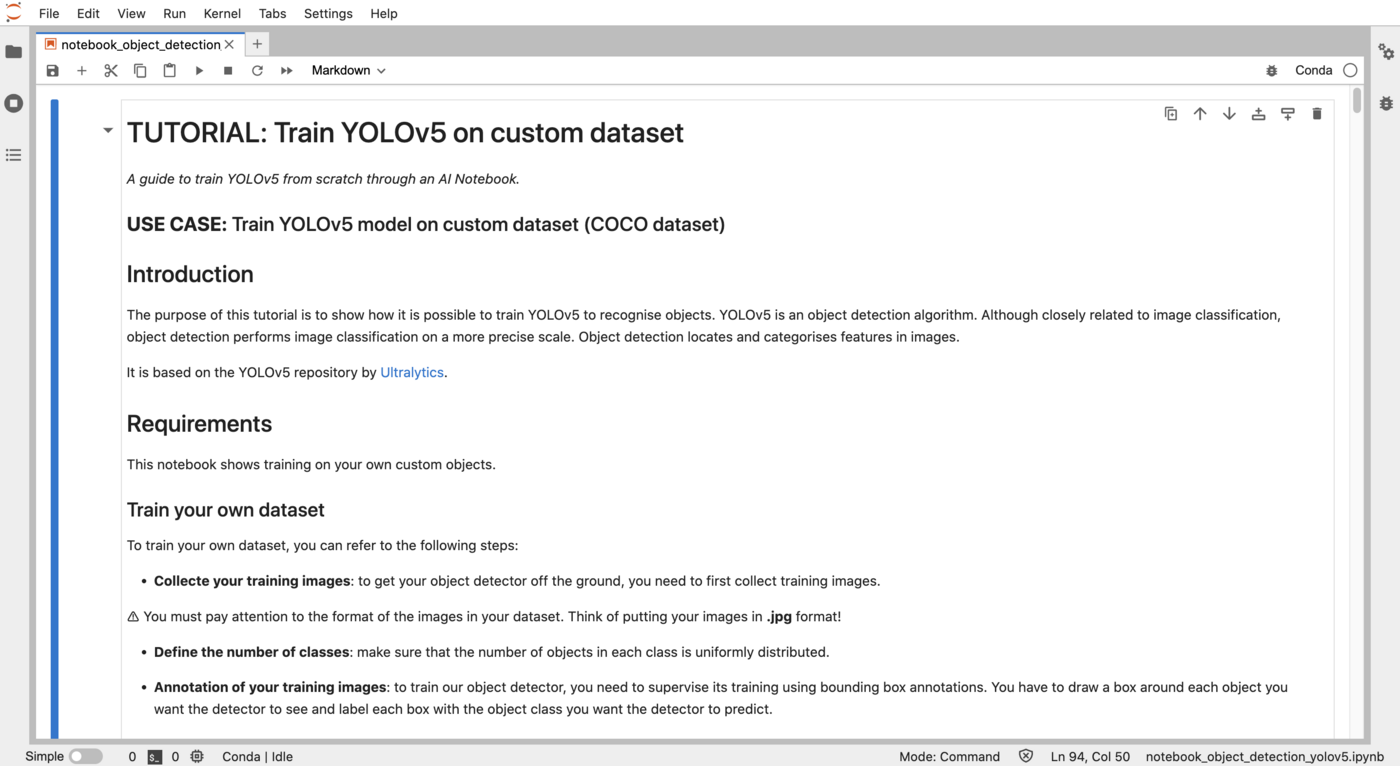The image size is (1400, 766).
Task: Enable the debugger bug icon in toolbar
Action: click(1272, 71)
